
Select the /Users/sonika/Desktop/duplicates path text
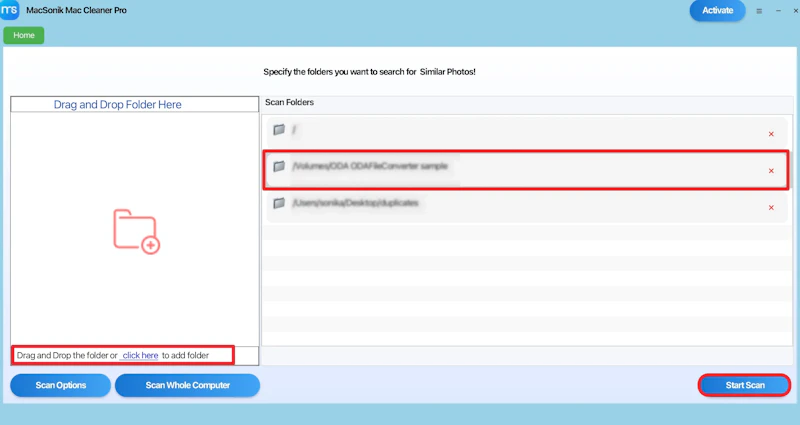355,203
